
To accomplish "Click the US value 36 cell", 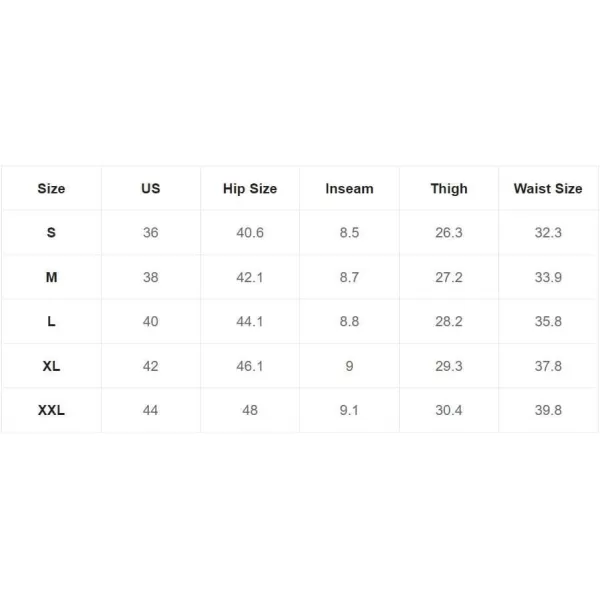I will pyautogui.click(x=150, y=232).
